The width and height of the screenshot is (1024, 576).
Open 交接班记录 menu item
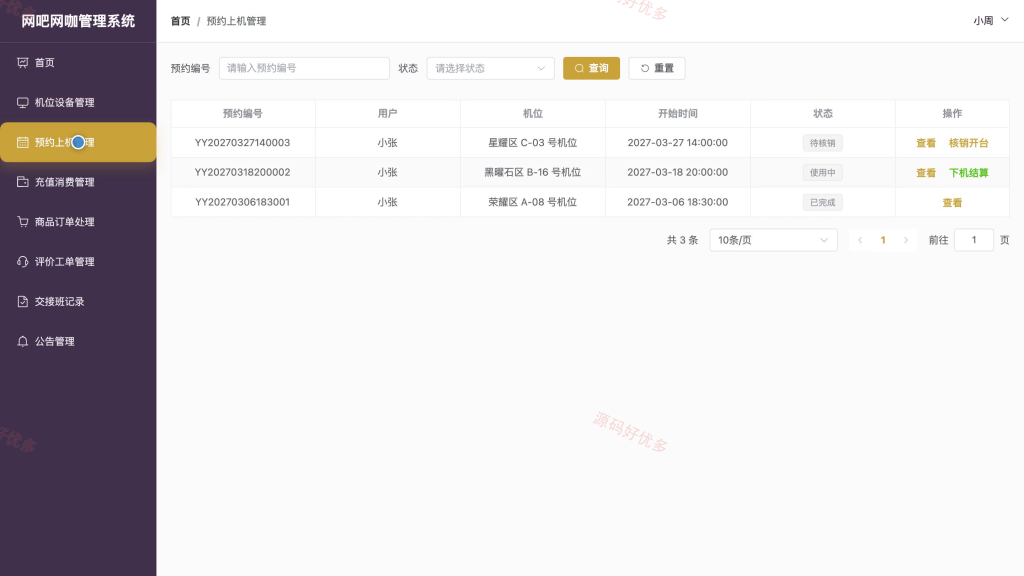78,302
